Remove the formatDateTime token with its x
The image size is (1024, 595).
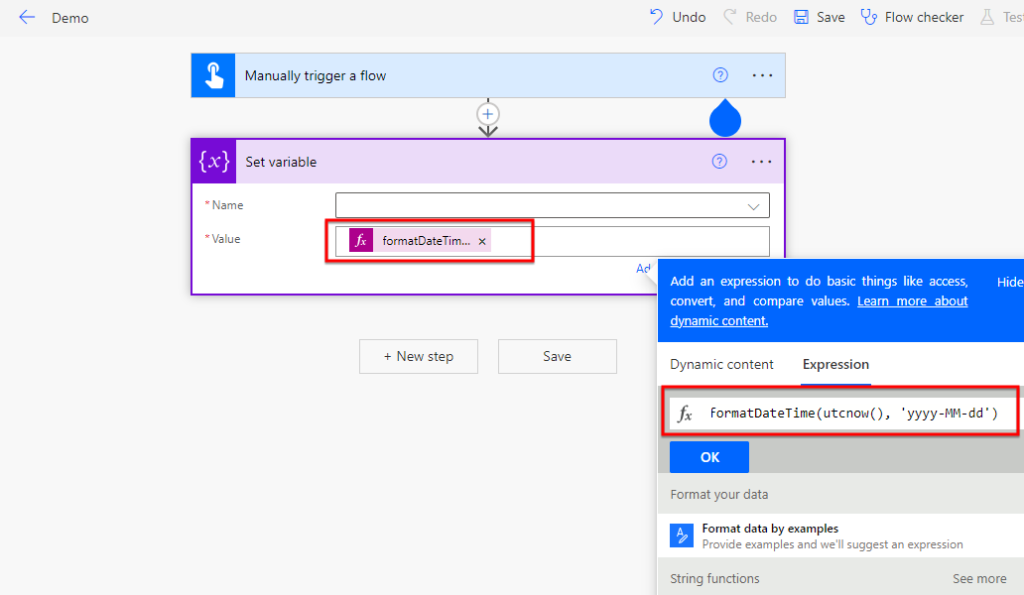pos(482,242)
